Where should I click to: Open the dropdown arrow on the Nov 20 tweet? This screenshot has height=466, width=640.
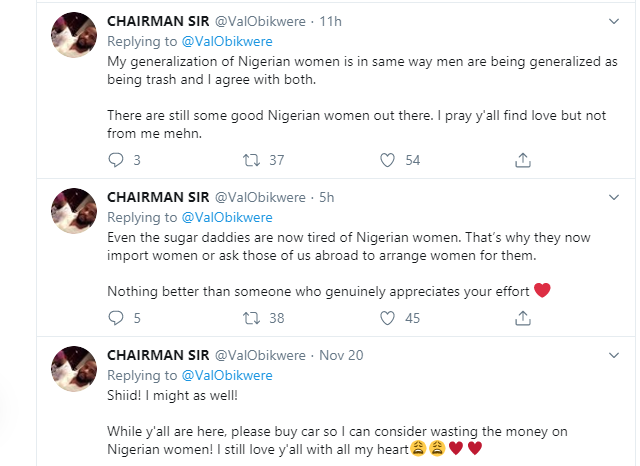(612, 354)
